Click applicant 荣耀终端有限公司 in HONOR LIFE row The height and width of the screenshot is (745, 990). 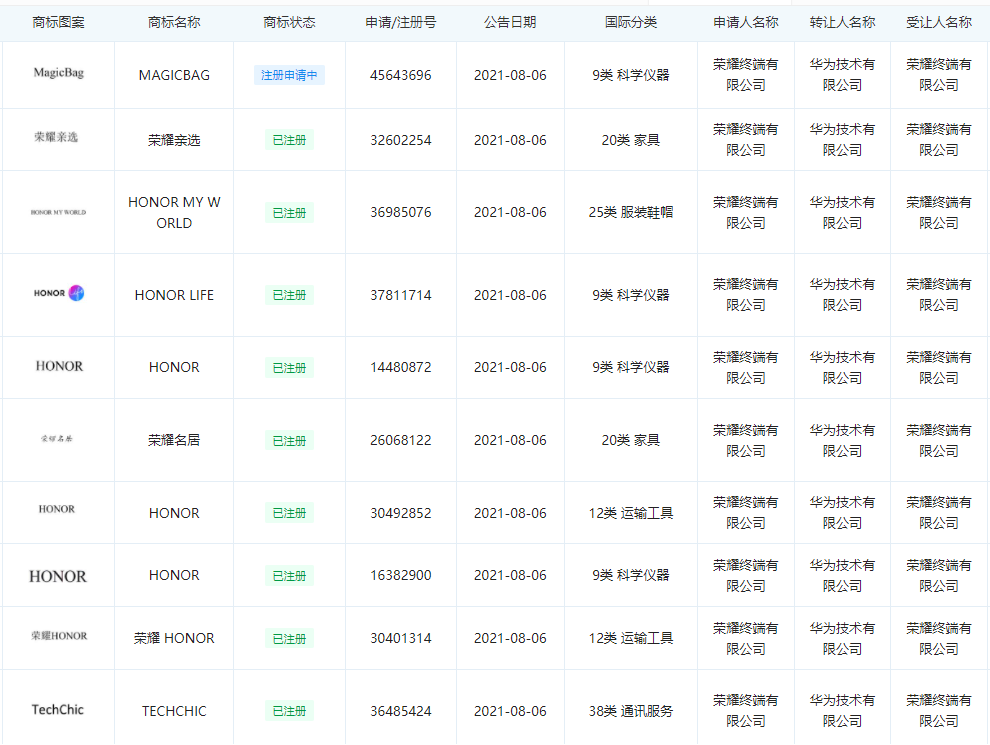746,295
